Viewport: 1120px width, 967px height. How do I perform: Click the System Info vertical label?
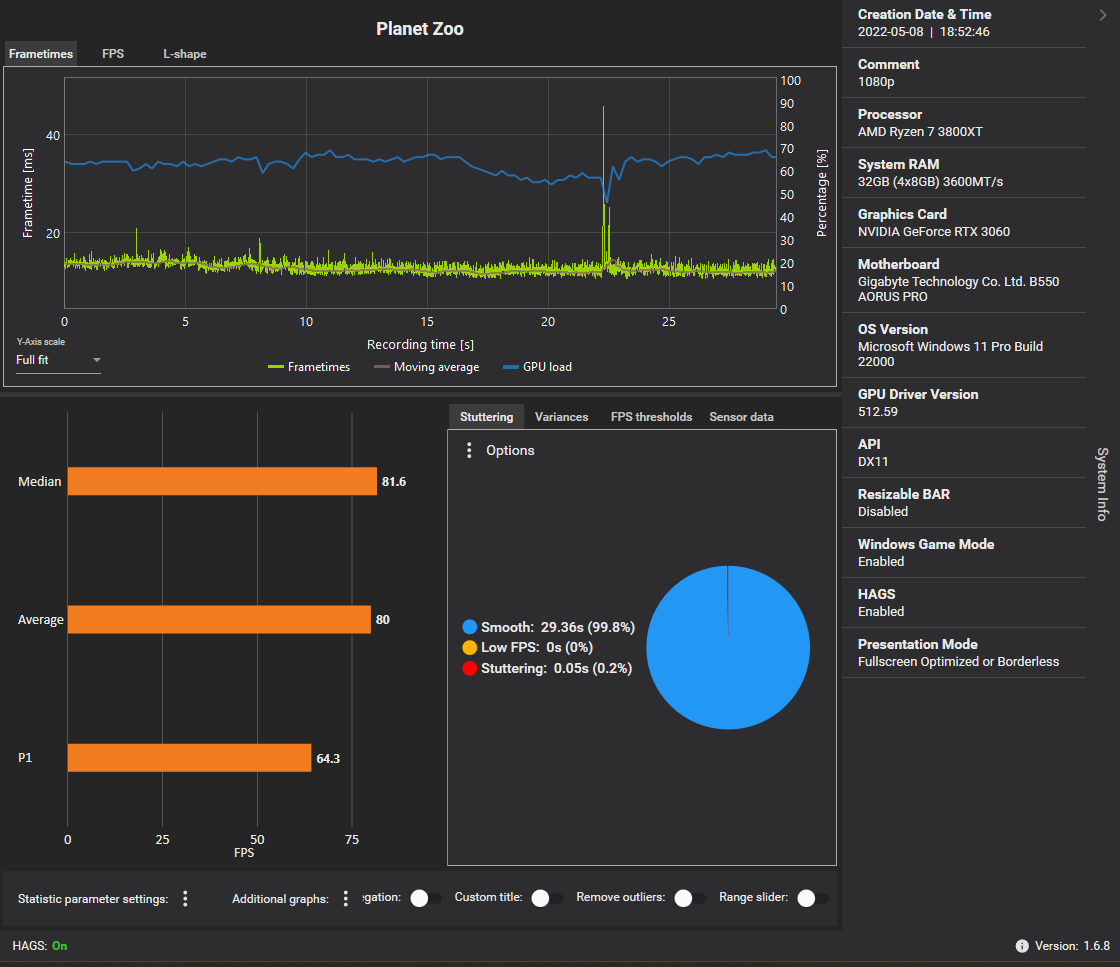pos(1102,484)
